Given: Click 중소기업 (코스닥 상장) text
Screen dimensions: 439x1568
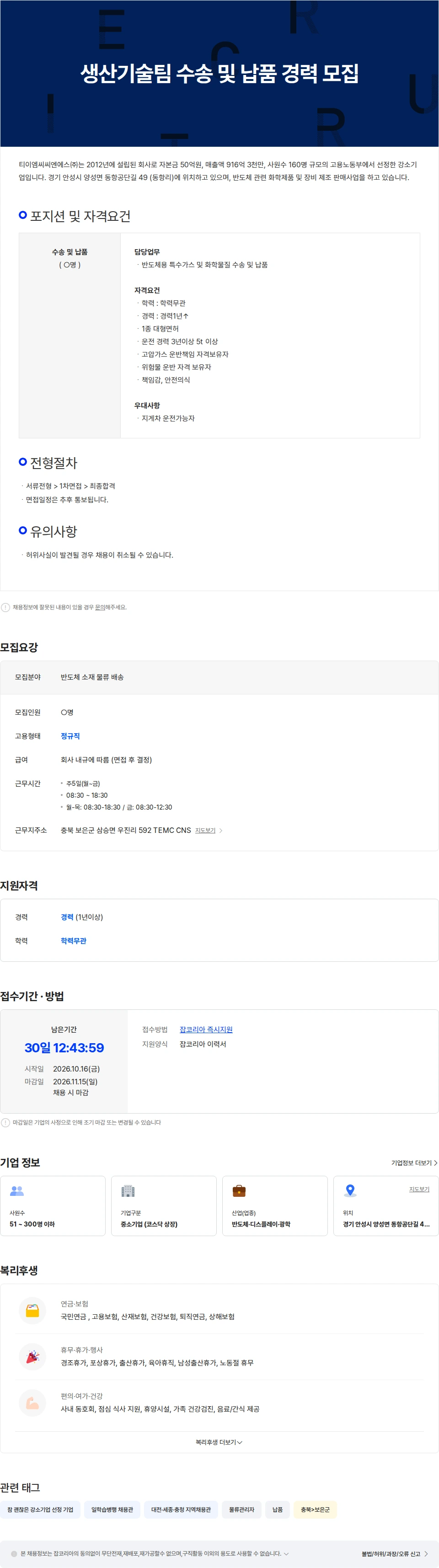Looking at the screenshot, I should (x=149, y=1224).
